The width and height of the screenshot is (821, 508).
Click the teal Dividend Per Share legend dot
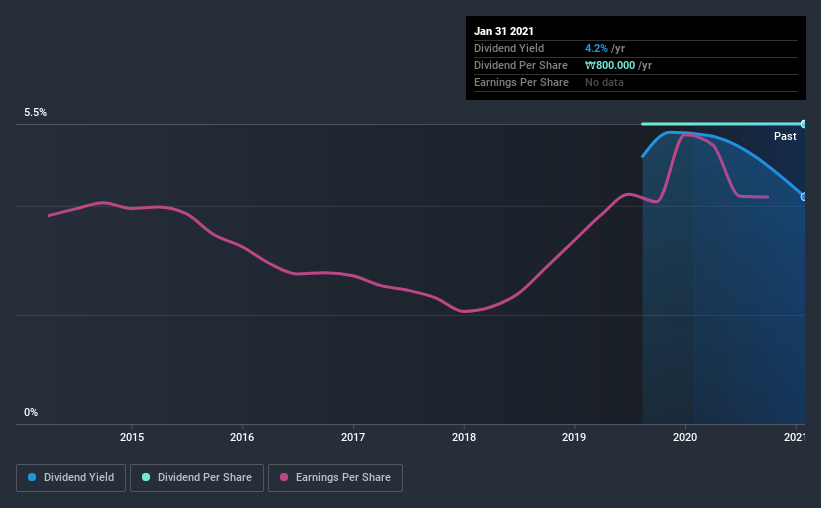[x=146, y=477]
